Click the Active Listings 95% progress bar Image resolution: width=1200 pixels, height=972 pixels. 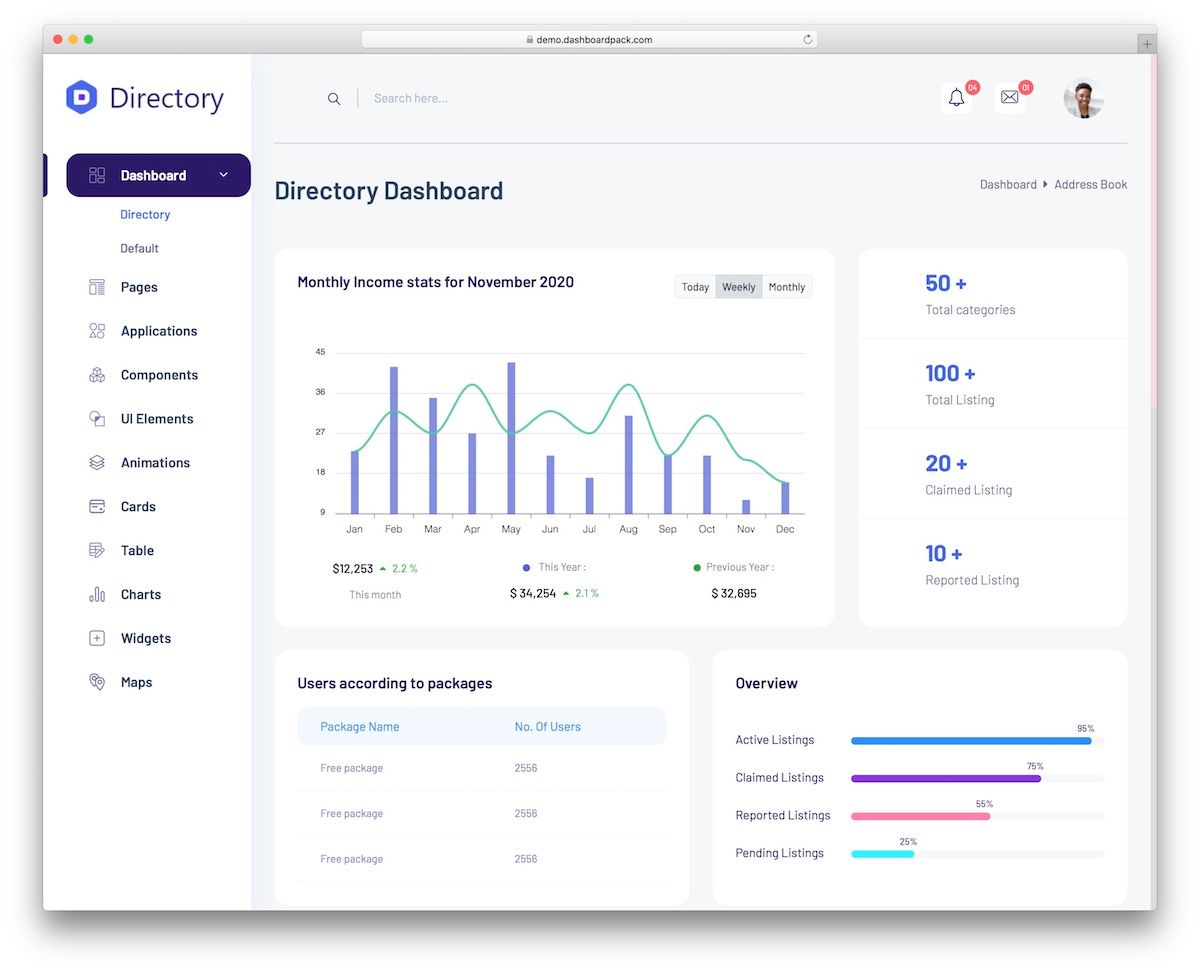tap(971, 741)
